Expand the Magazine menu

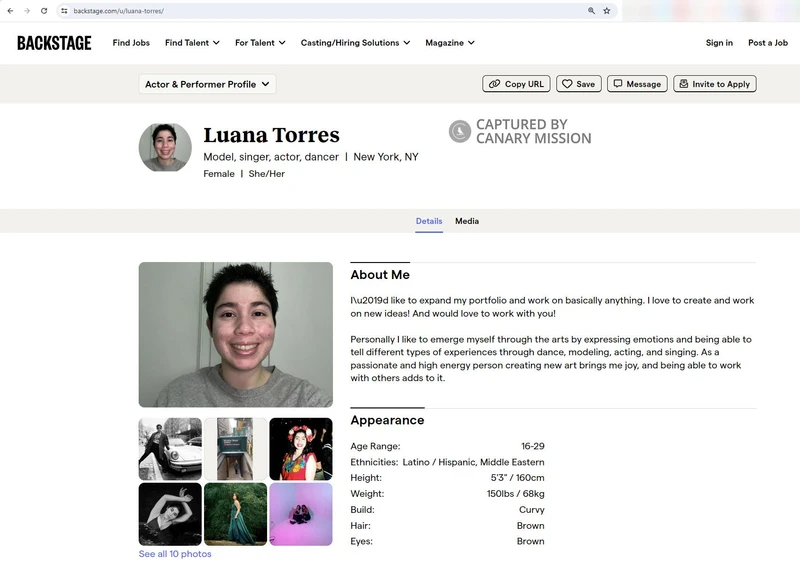449,43
